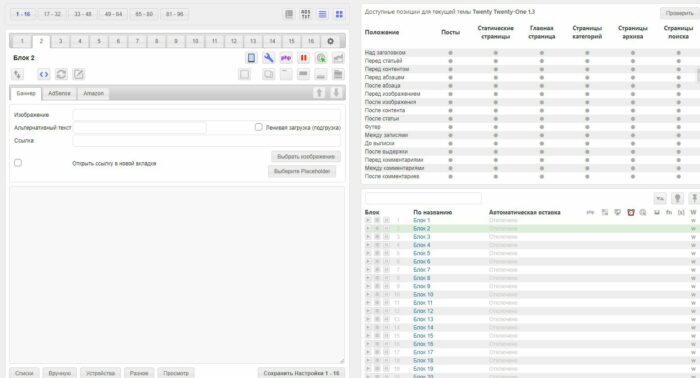
Task: Toggle the red alarm clock column icon
Action: click(x=630, y=212)
